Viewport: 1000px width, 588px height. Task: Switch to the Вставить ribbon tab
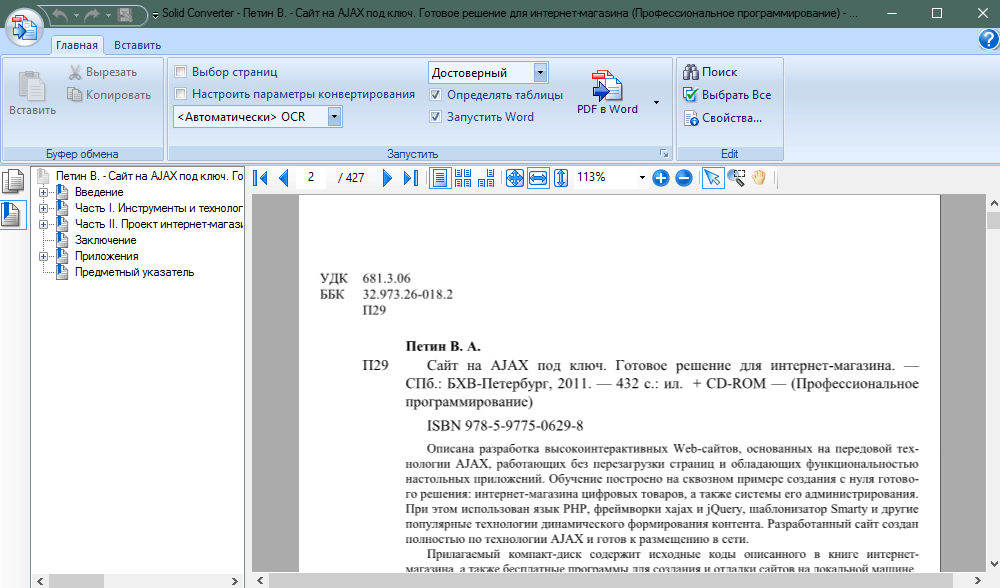(x=137, y=45)
